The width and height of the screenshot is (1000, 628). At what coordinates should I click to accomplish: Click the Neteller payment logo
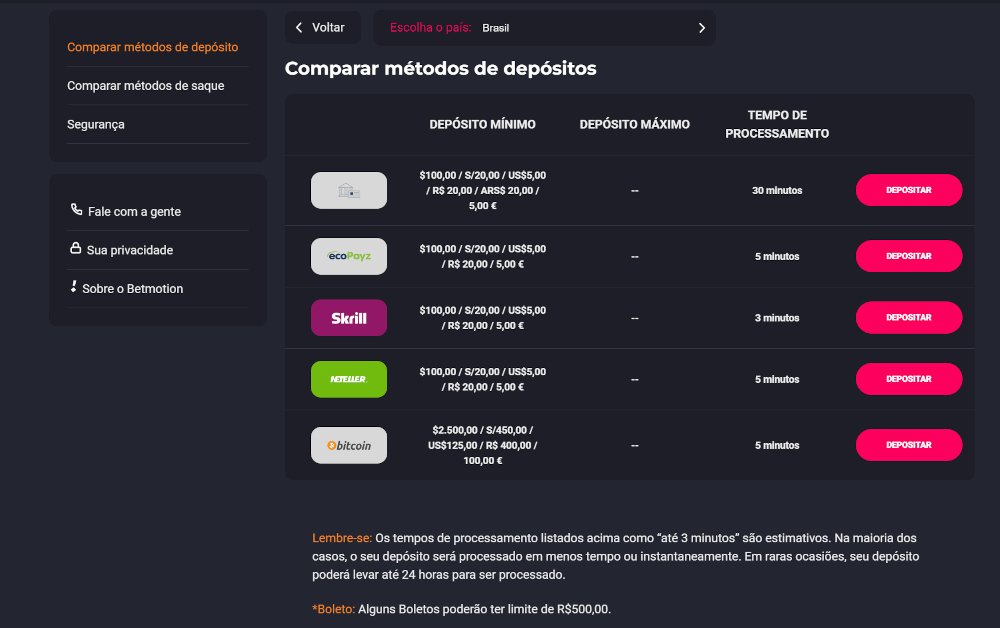tap(348, 379)
